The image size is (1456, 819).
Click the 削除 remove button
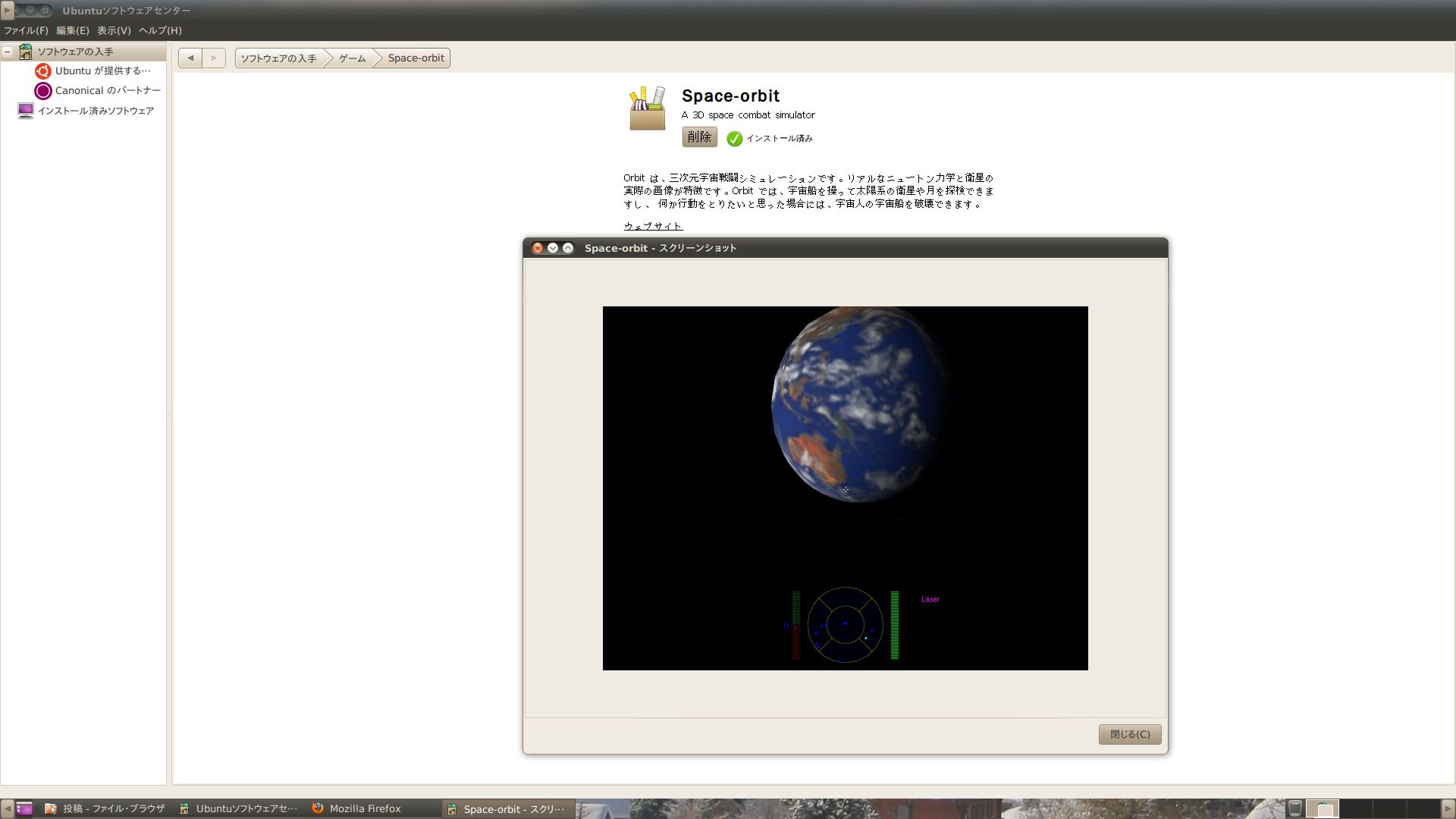(699, 137)
